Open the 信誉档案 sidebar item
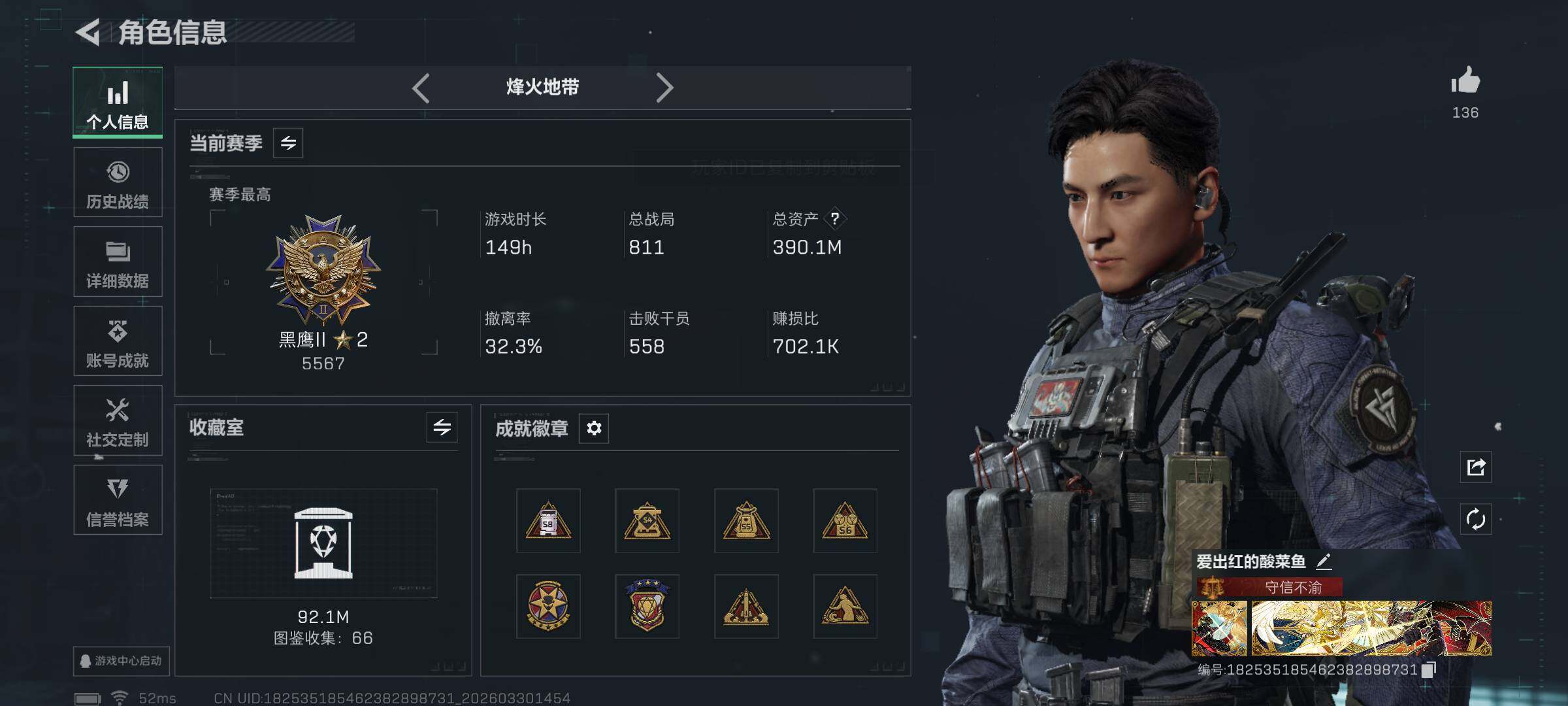The width and height of the screenshot is (1568, 706). pyautogui.click(x=118, y=500)
